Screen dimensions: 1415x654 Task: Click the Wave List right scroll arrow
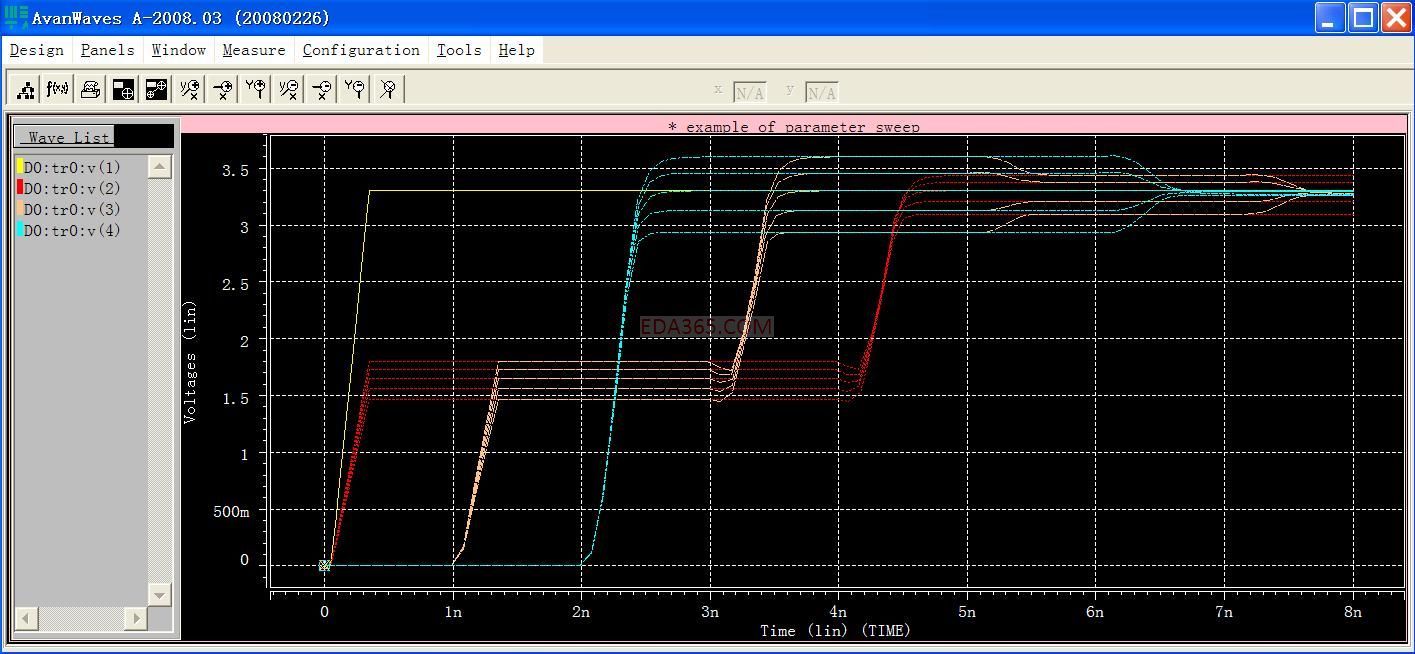(x=136, y=618)
